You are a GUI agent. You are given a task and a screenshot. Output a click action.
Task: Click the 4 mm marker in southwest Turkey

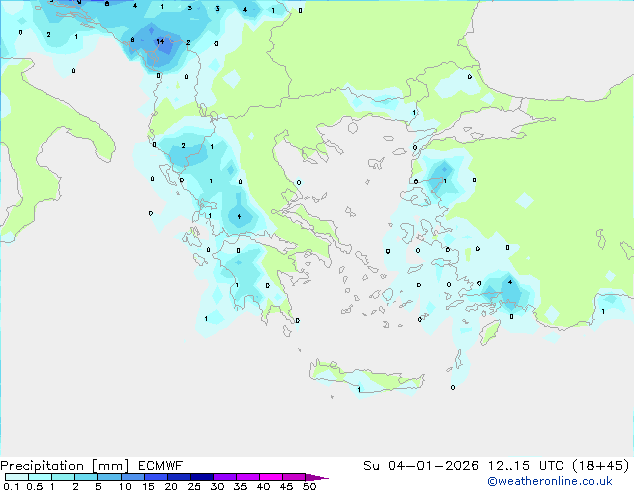(x=510, y=282)
